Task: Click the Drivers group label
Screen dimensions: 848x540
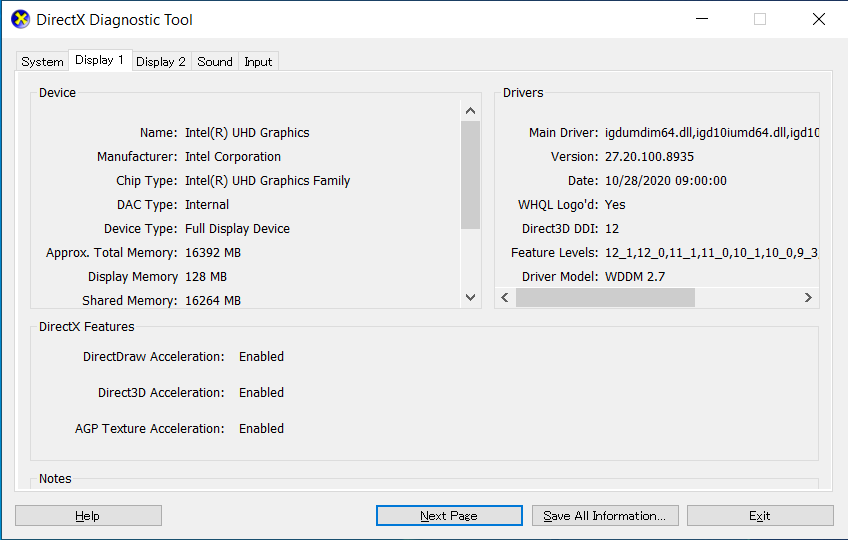Action: point(523,93)
